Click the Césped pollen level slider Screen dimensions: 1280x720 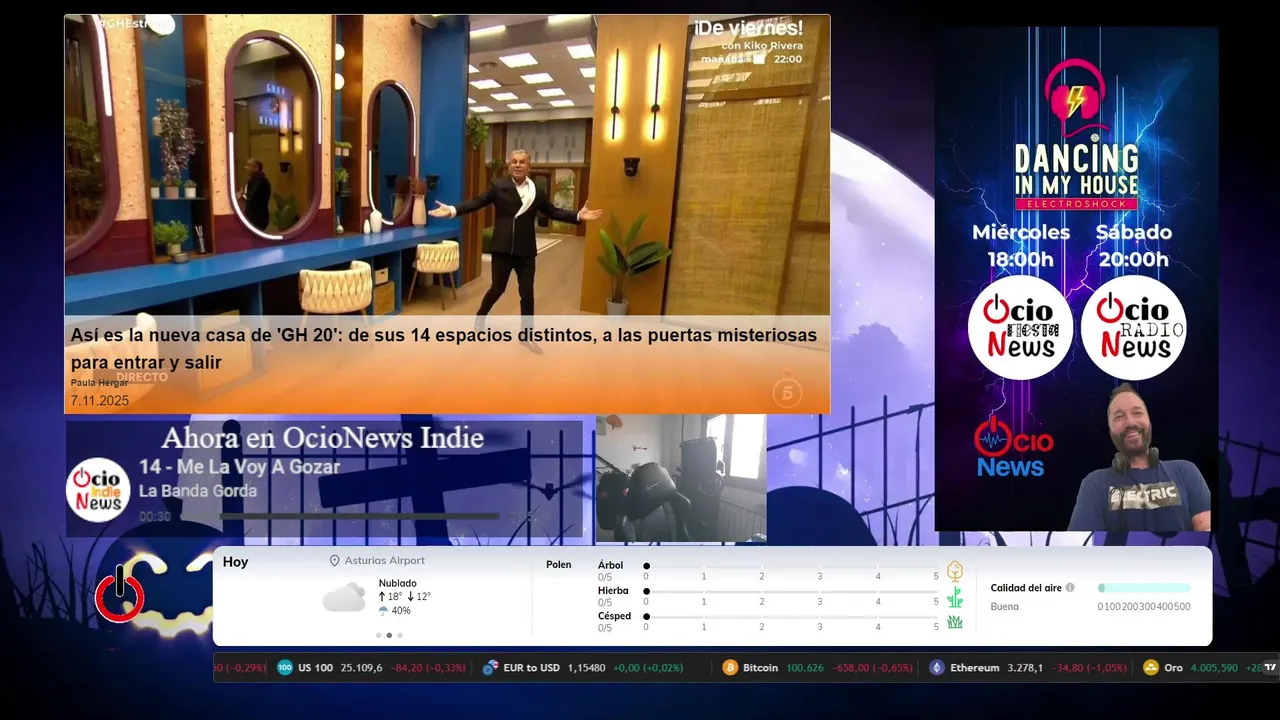coord(792,616)
